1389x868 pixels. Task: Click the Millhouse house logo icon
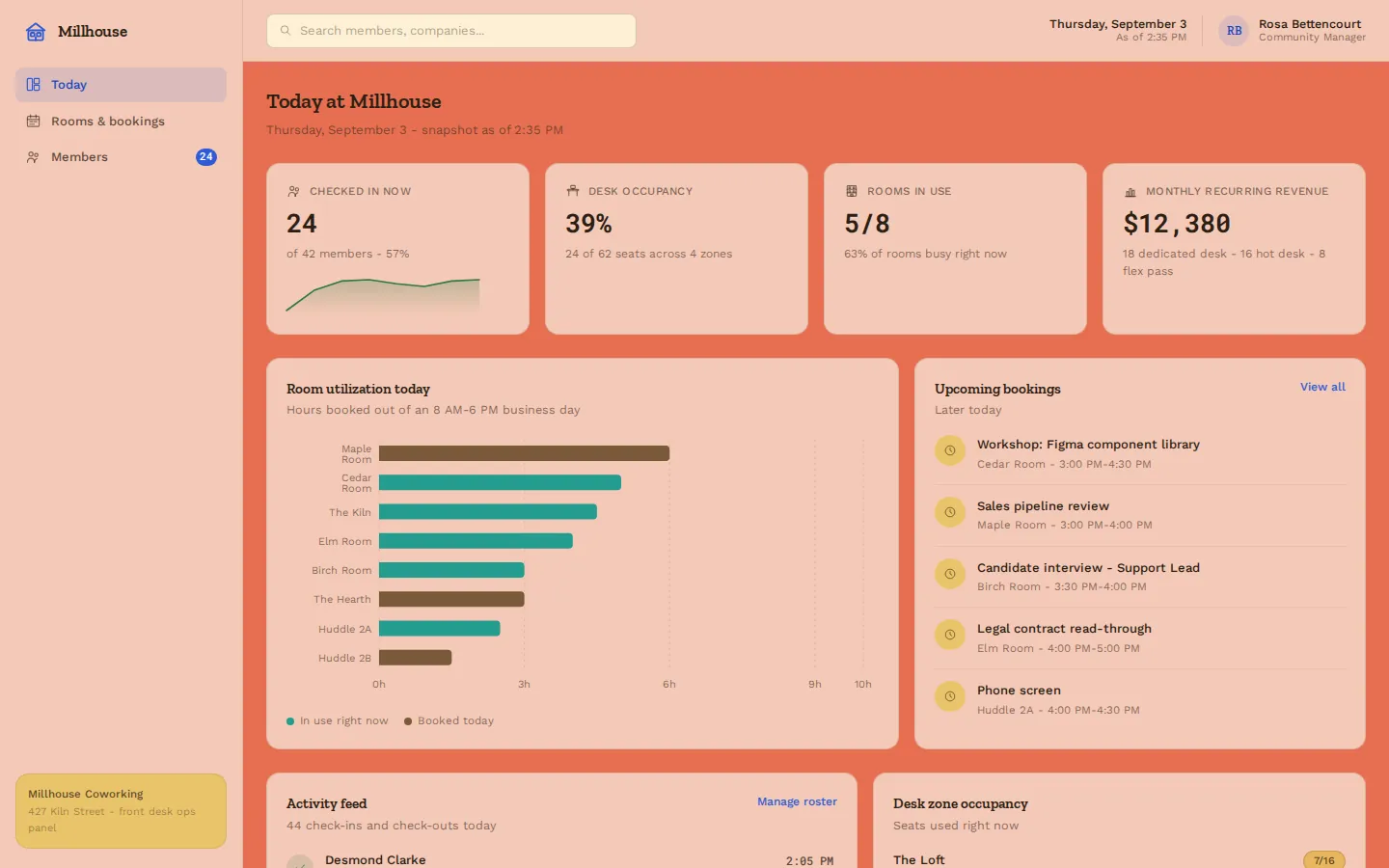point(36,32)
